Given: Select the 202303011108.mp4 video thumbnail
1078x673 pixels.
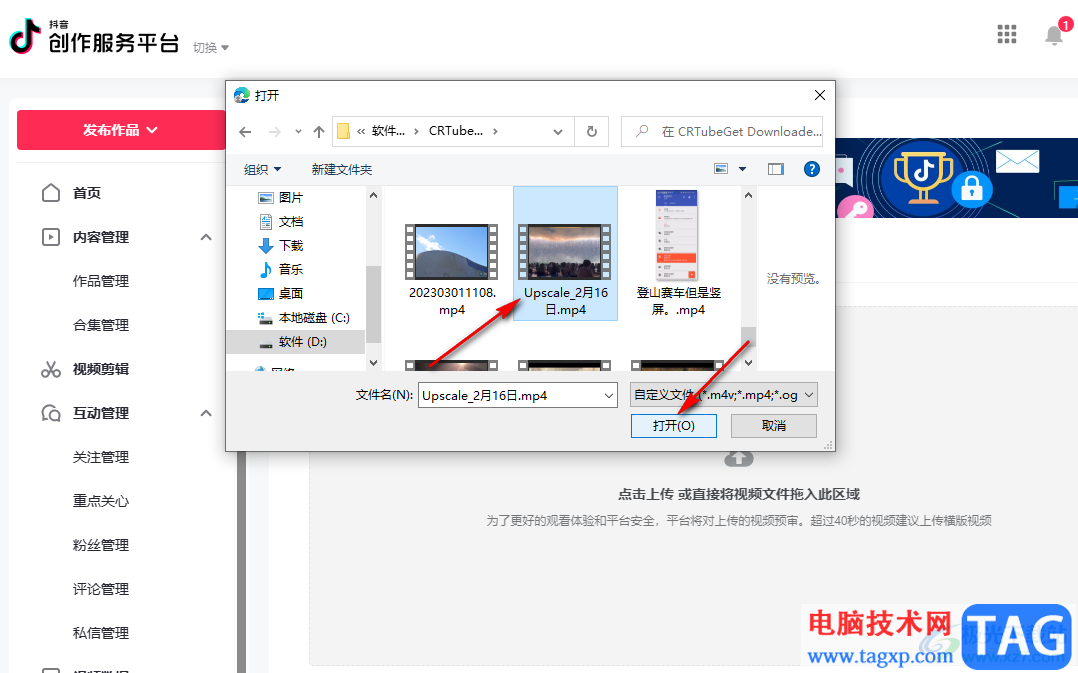Looking at the screenshot, I should pos(452,252).
